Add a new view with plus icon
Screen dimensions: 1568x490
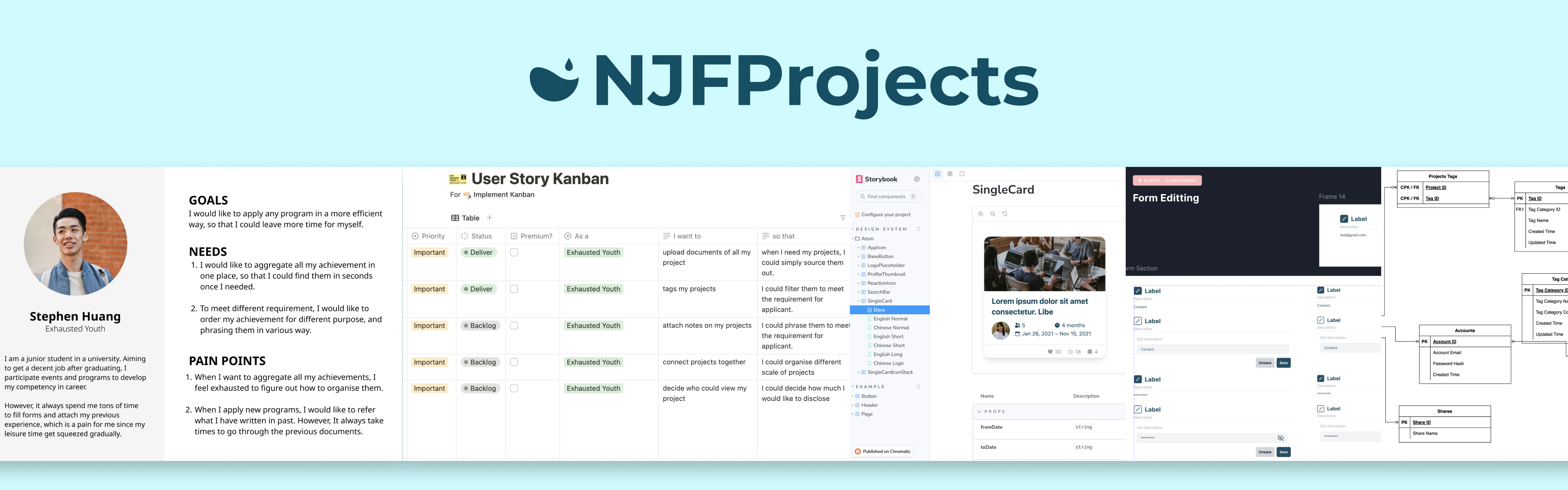[489, 217]
